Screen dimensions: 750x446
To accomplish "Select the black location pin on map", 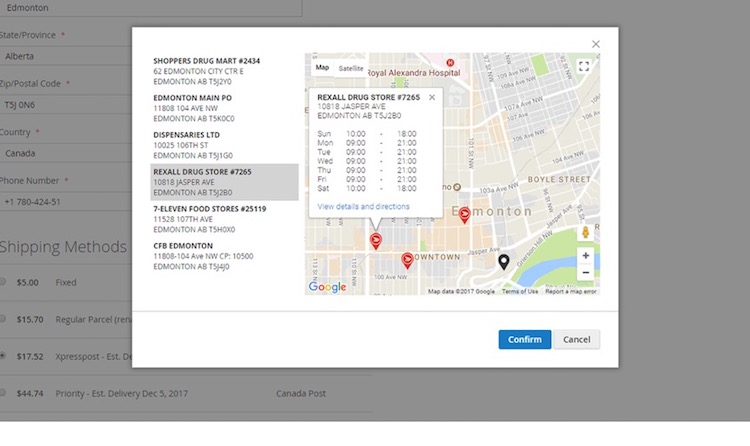I will coord(503,262).
